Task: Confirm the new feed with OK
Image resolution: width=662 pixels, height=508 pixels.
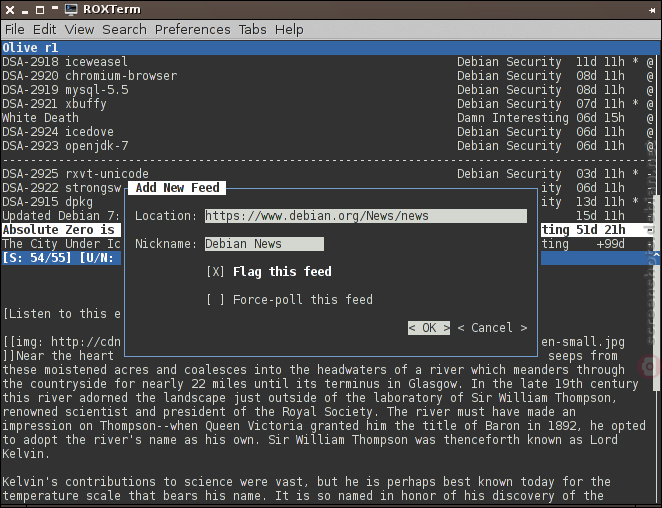Action: [429, 328]
